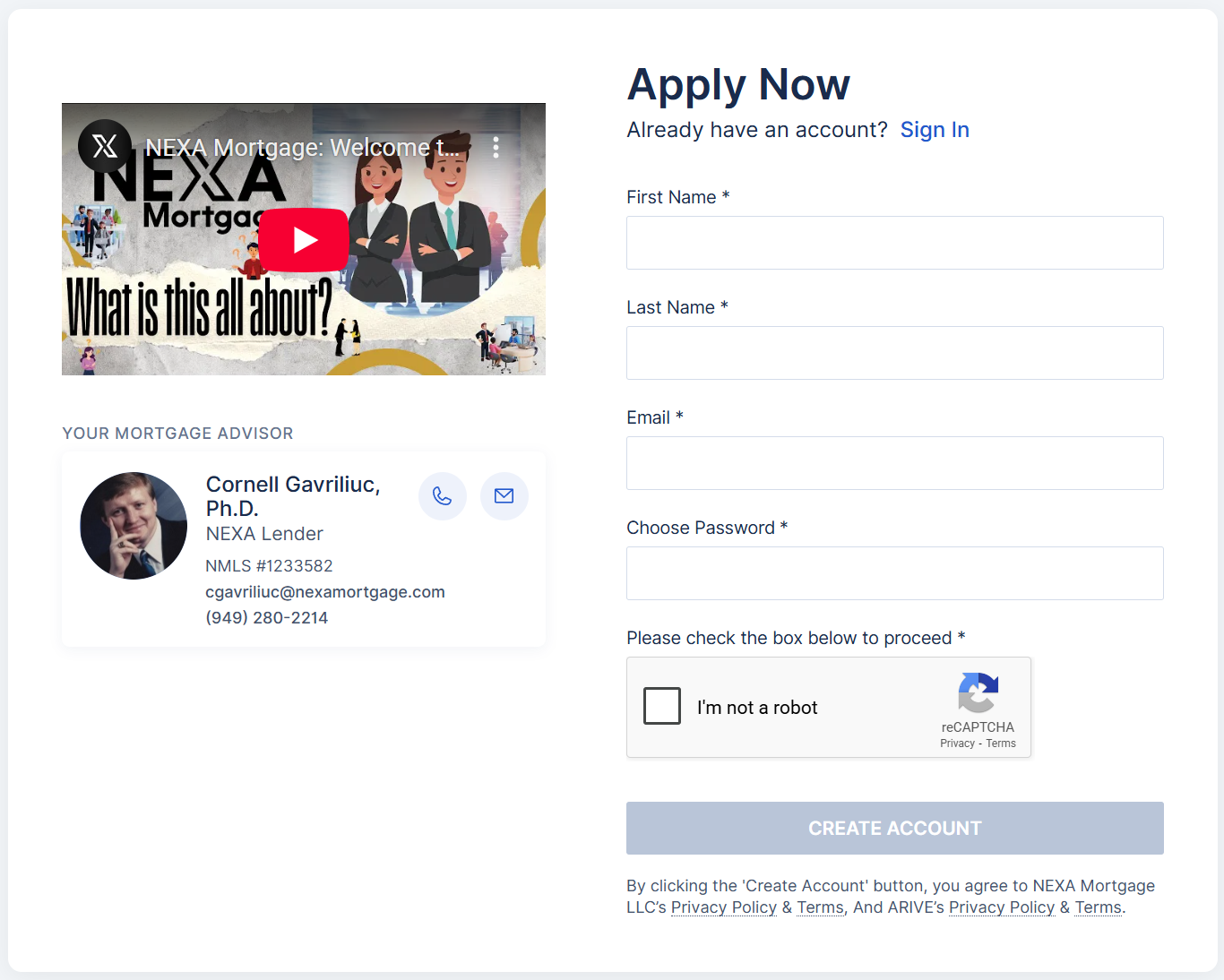Viewport: 1224px width, 980px height.
Task: Play the NEXA Mortgage welcome video
Action: click(x=304, y=240)
